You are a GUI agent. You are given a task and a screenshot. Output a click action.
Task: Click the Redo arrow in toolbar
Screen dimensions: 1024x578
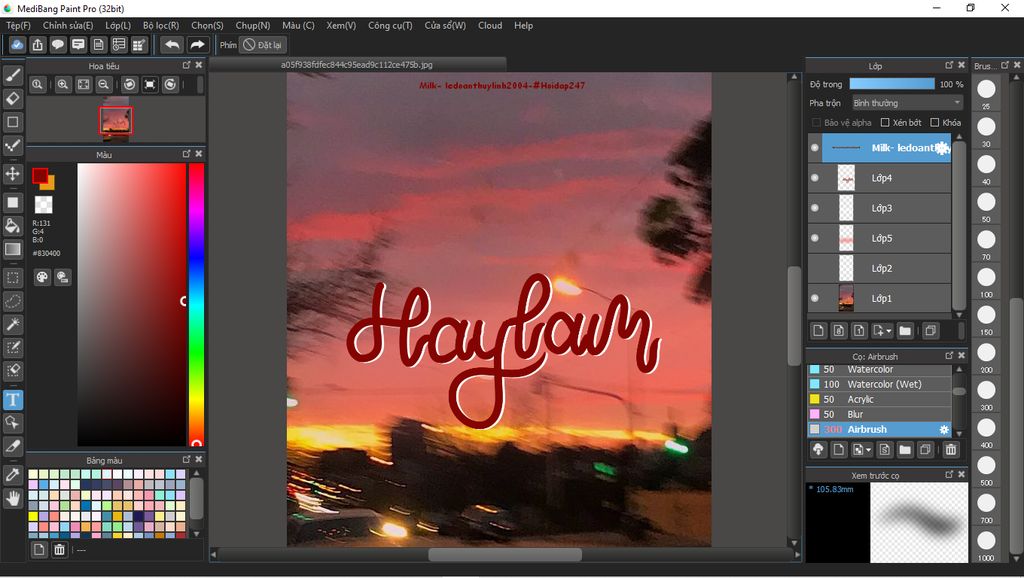click(x=197, y=44)
